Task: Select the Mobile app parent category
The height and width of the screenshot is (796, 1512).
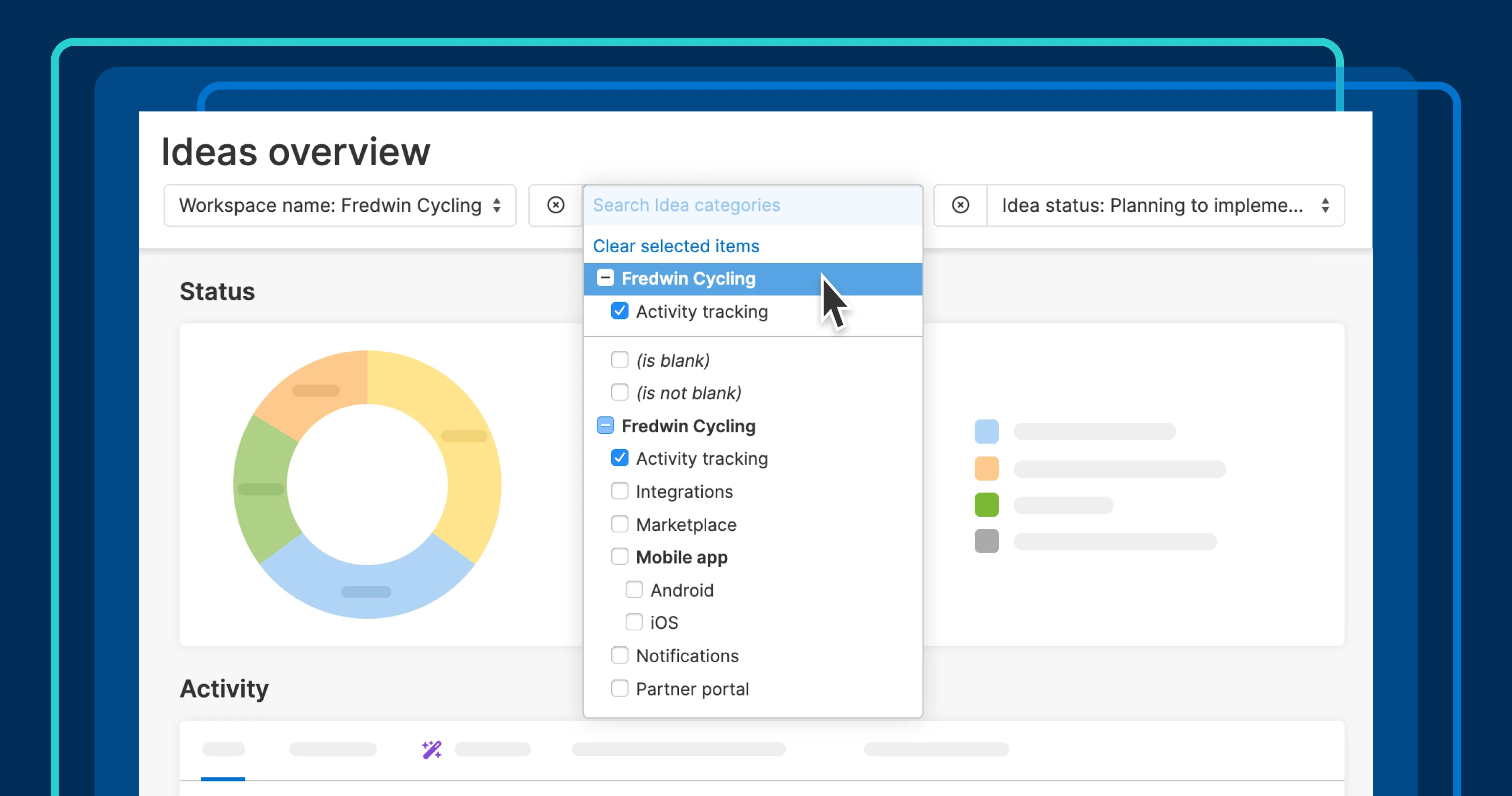Action: pos(620,557)
